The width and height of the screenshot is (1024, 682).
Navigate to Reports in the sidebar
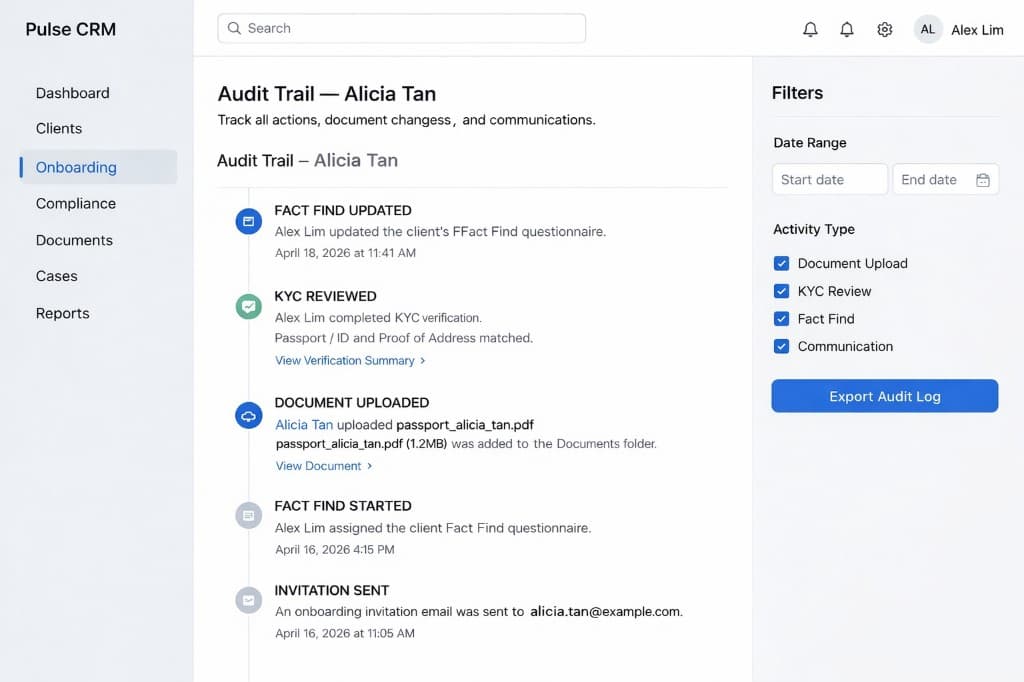pos(62,313)
